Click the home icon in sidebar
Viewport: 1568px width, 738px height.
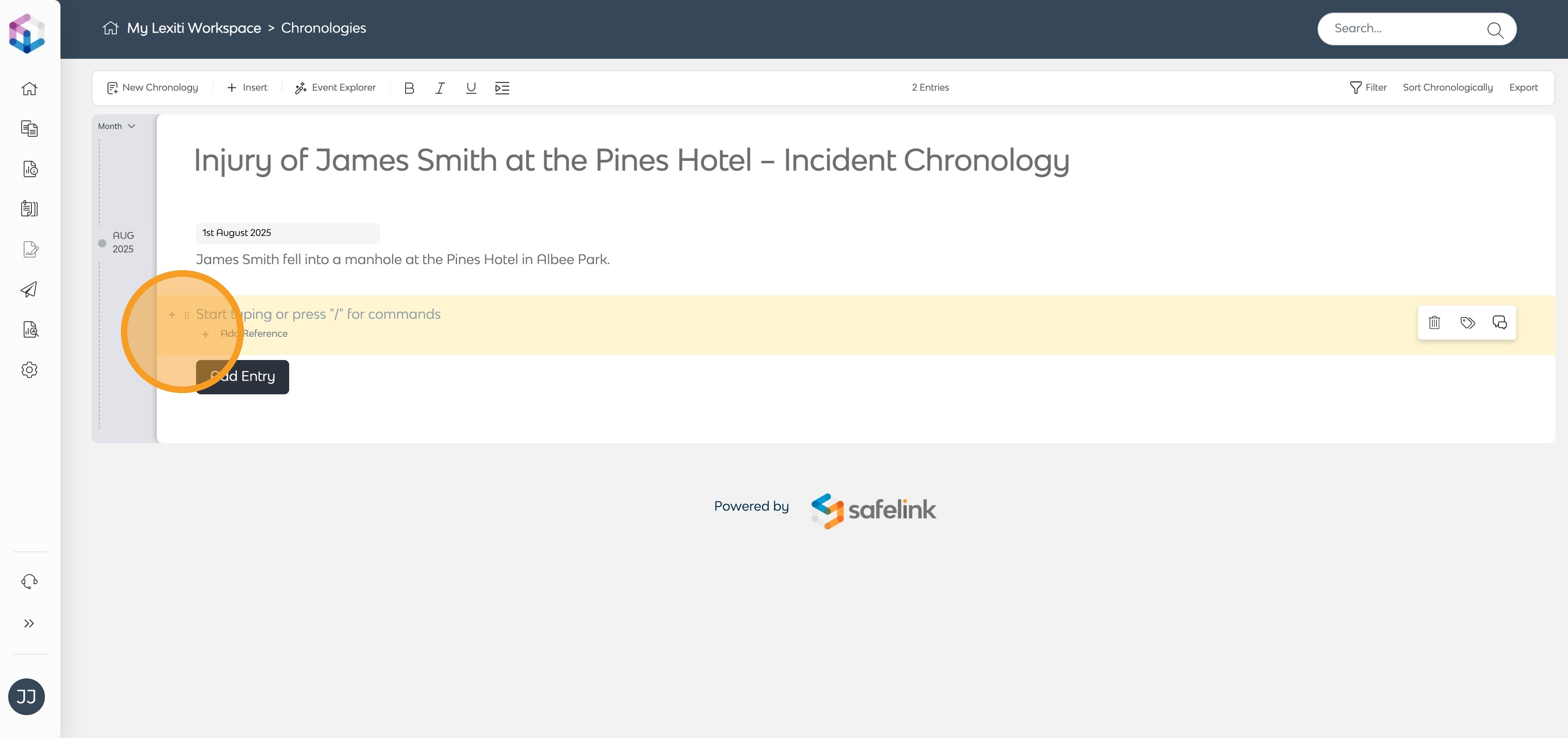[x=29, y=89]
